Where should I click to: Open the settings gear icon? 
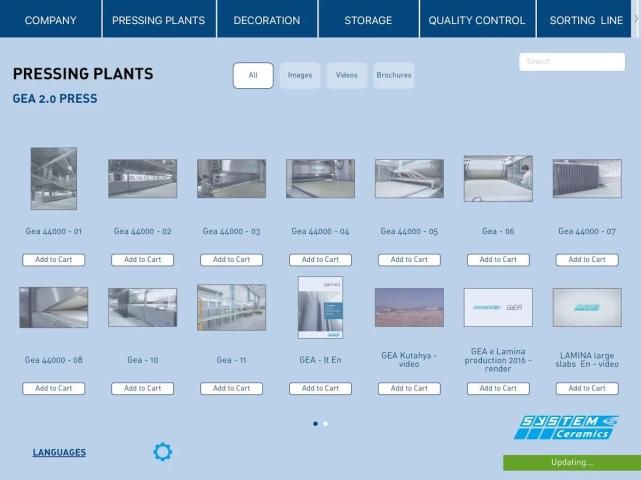coord(163,452)
